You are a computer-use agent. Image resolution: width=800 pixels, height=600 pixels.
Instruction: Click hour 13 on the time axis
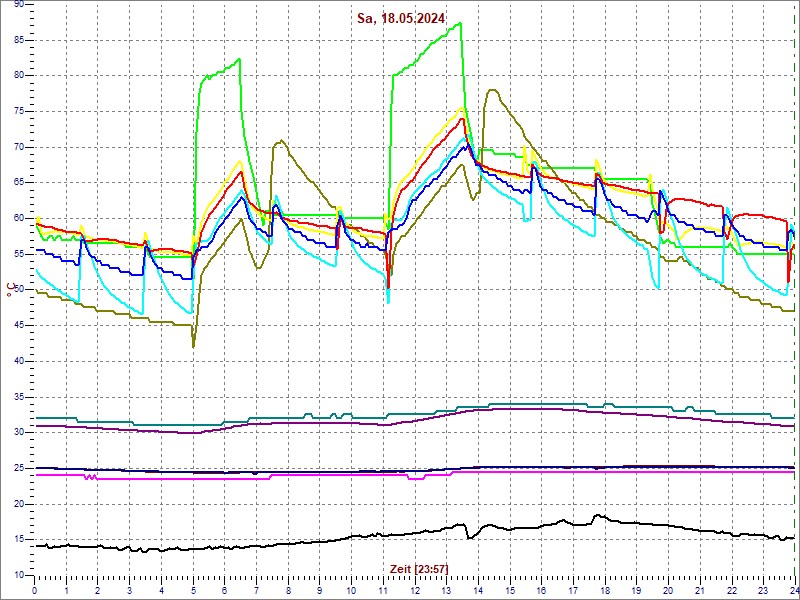tap(446, 590)
